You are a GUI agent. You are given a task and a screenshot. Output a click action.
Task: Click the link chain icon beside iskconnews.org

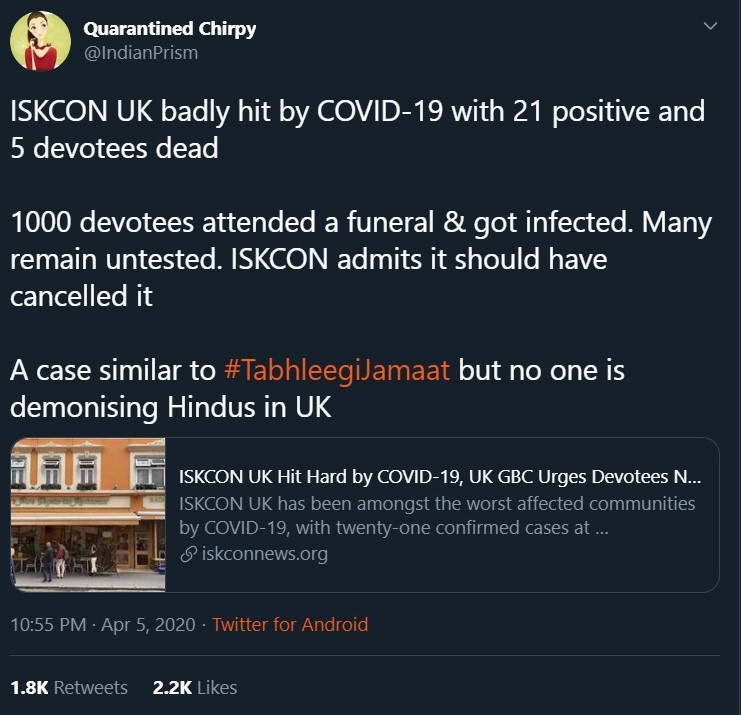187,554
